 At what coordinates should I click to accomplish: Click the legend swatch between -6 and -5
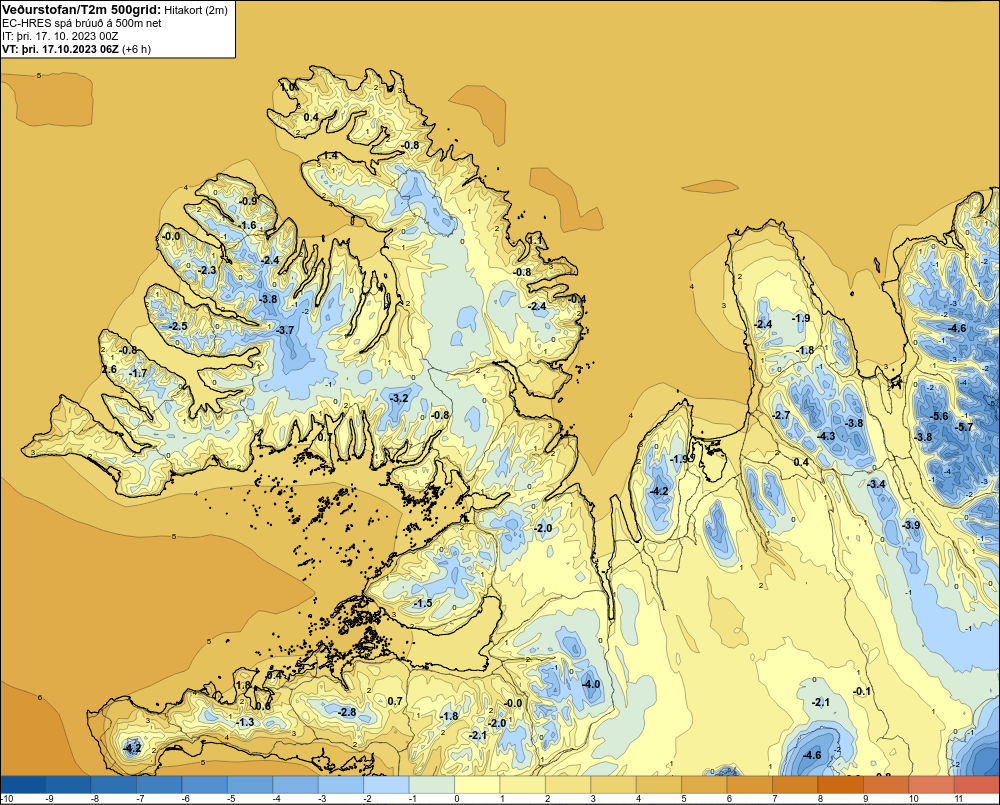(x=205, y=784)
